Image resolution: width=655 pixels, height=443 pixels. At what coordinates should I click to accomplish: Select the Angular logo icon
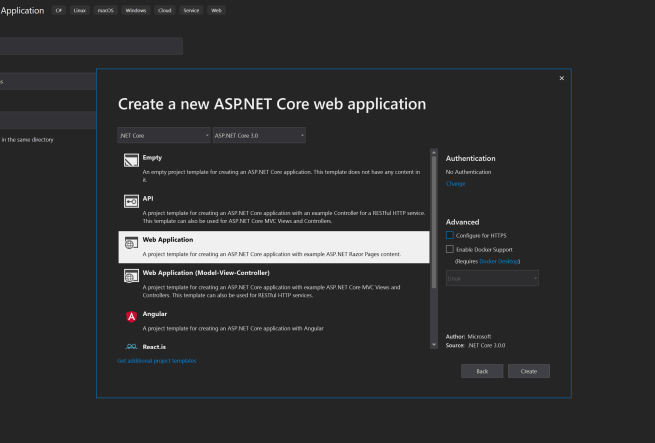click(x=130, y=317)
